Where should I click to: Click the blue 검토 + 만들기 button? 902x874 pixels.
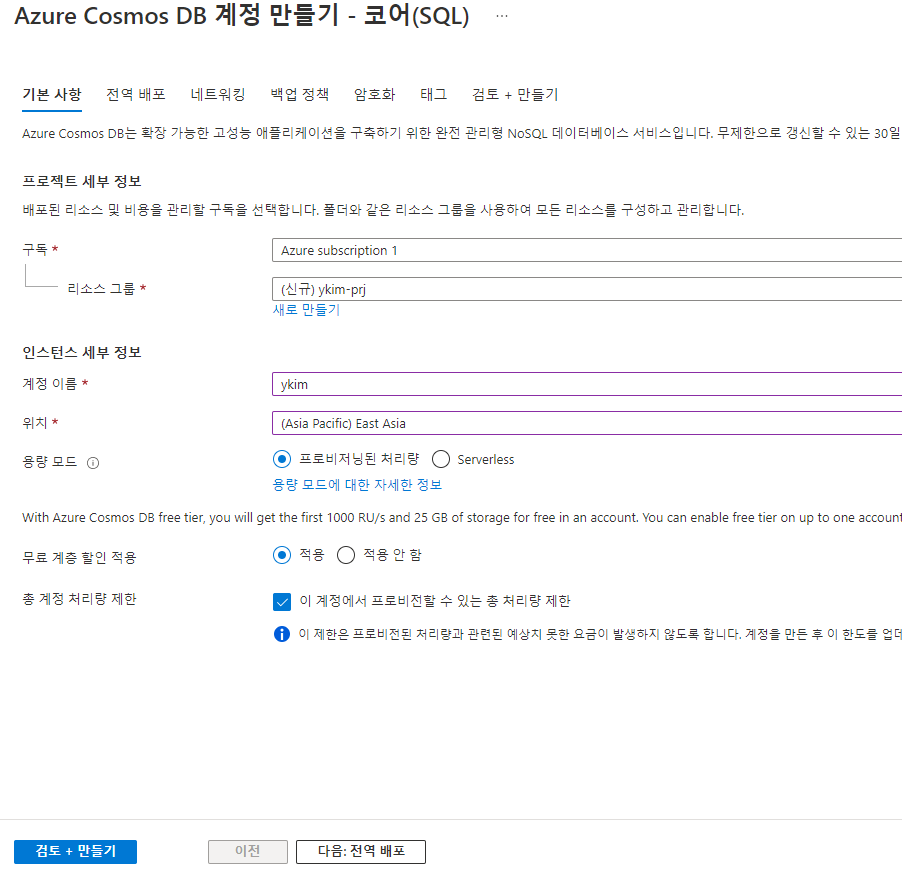(x=75, y=852)
